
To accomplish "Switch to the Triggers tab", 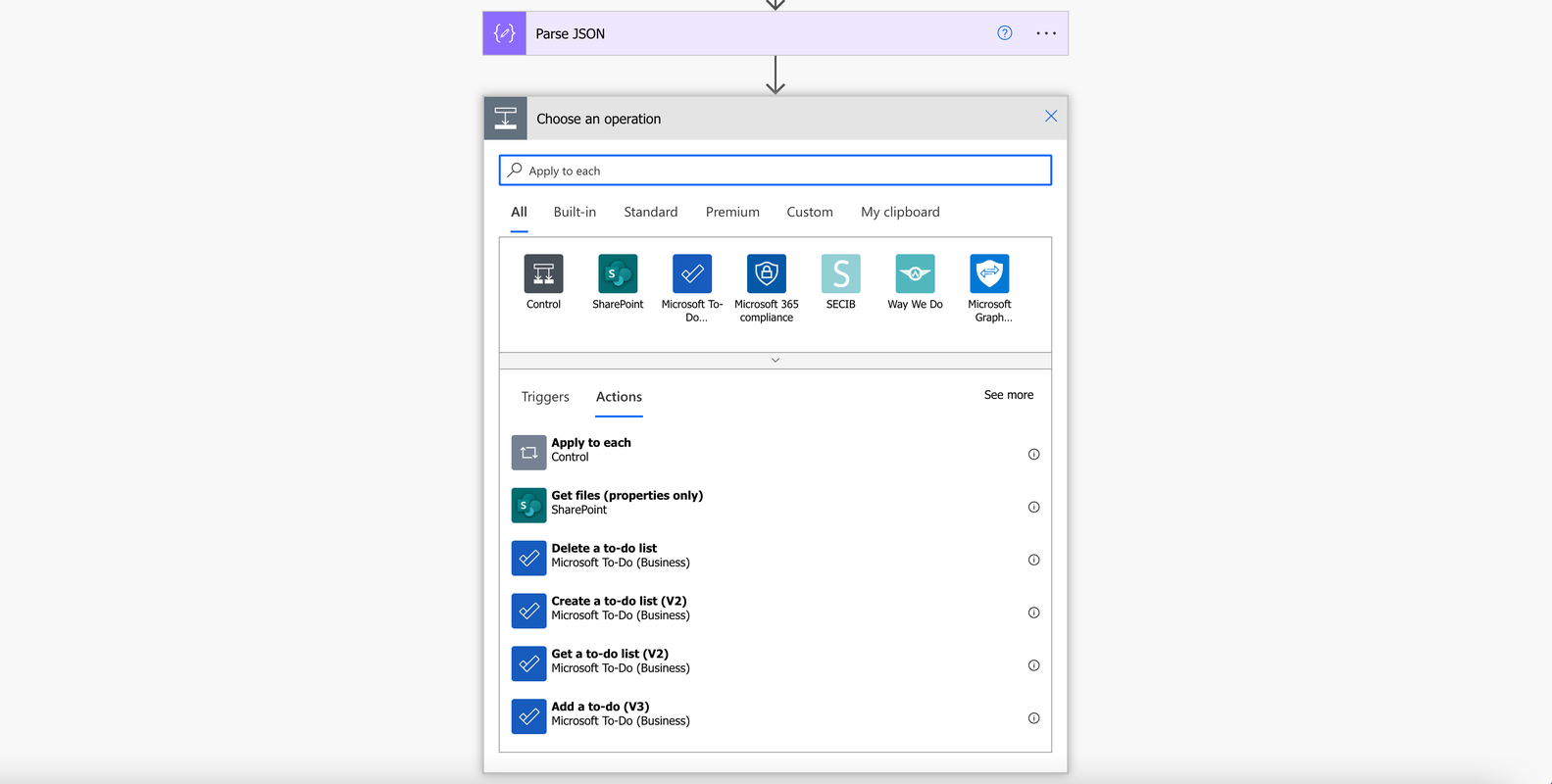I will pyautogui.click(x=545, y=397).
